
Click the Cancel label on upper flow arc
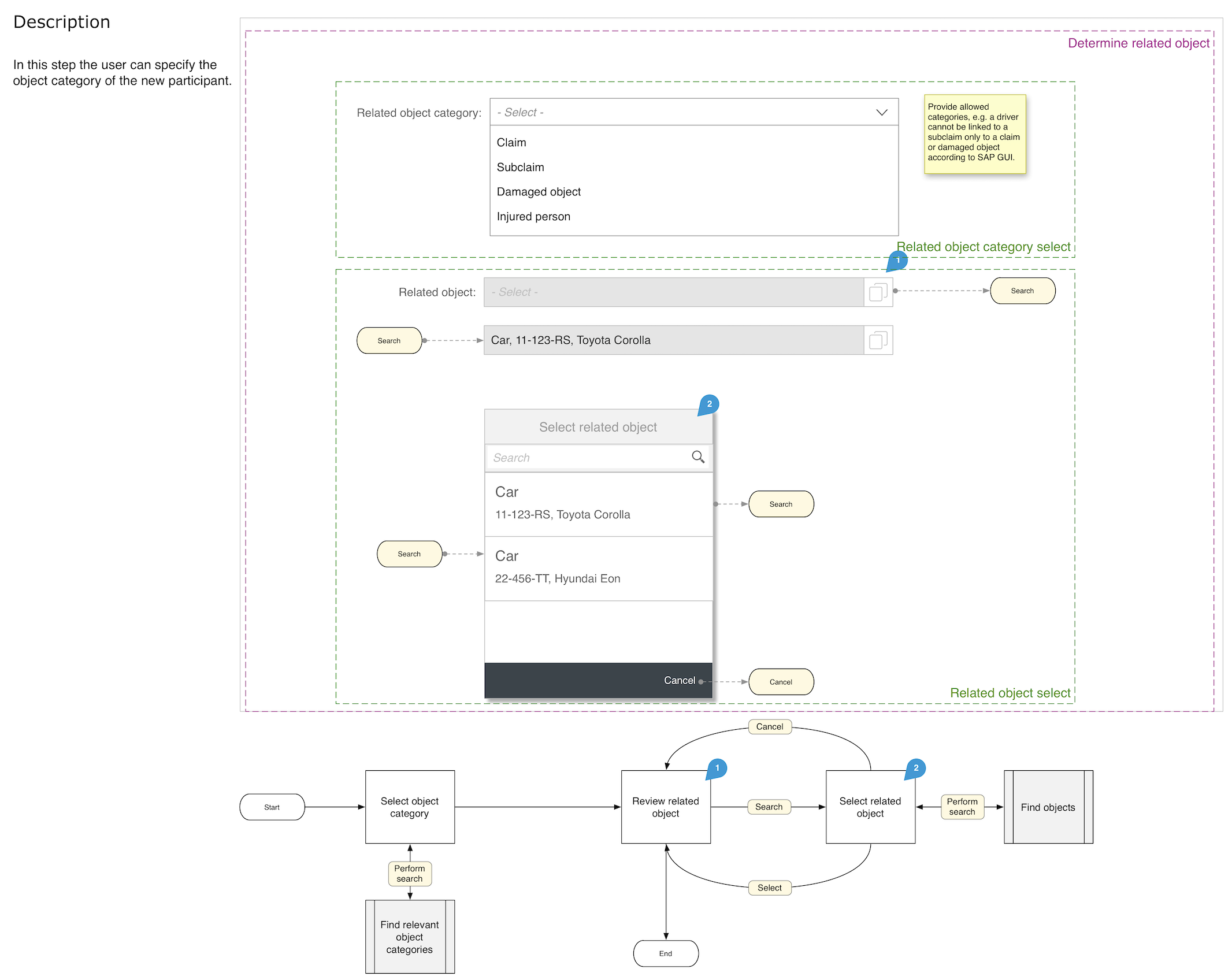tap(770, 726)
